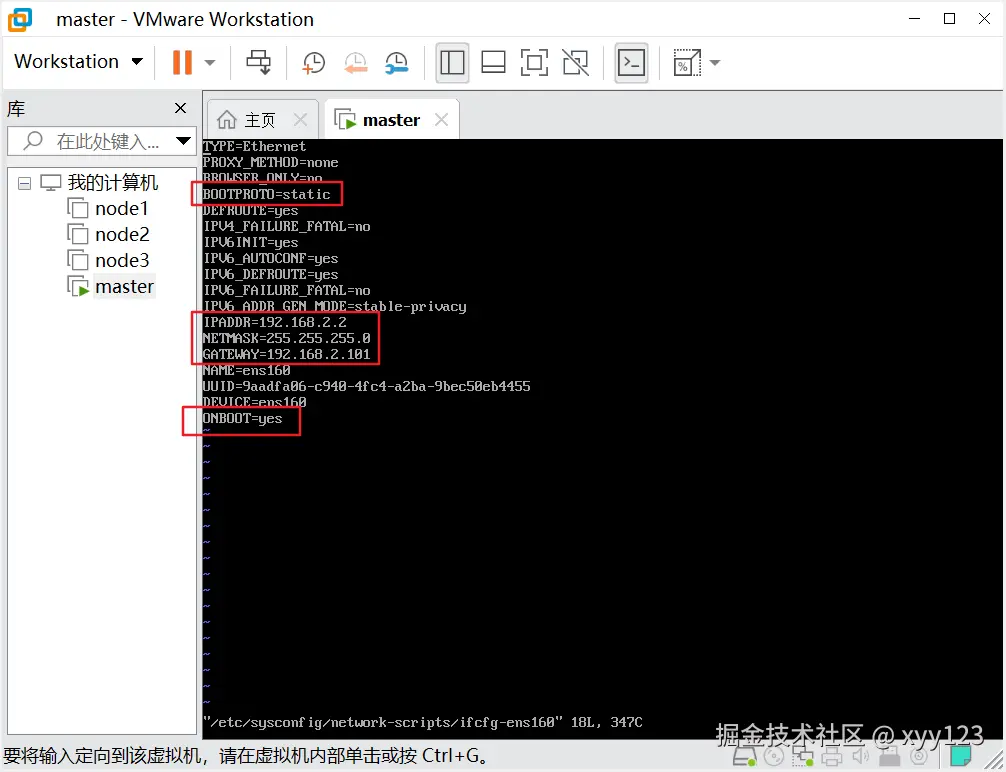Open the Workstation menu

[x=78, y=62]
